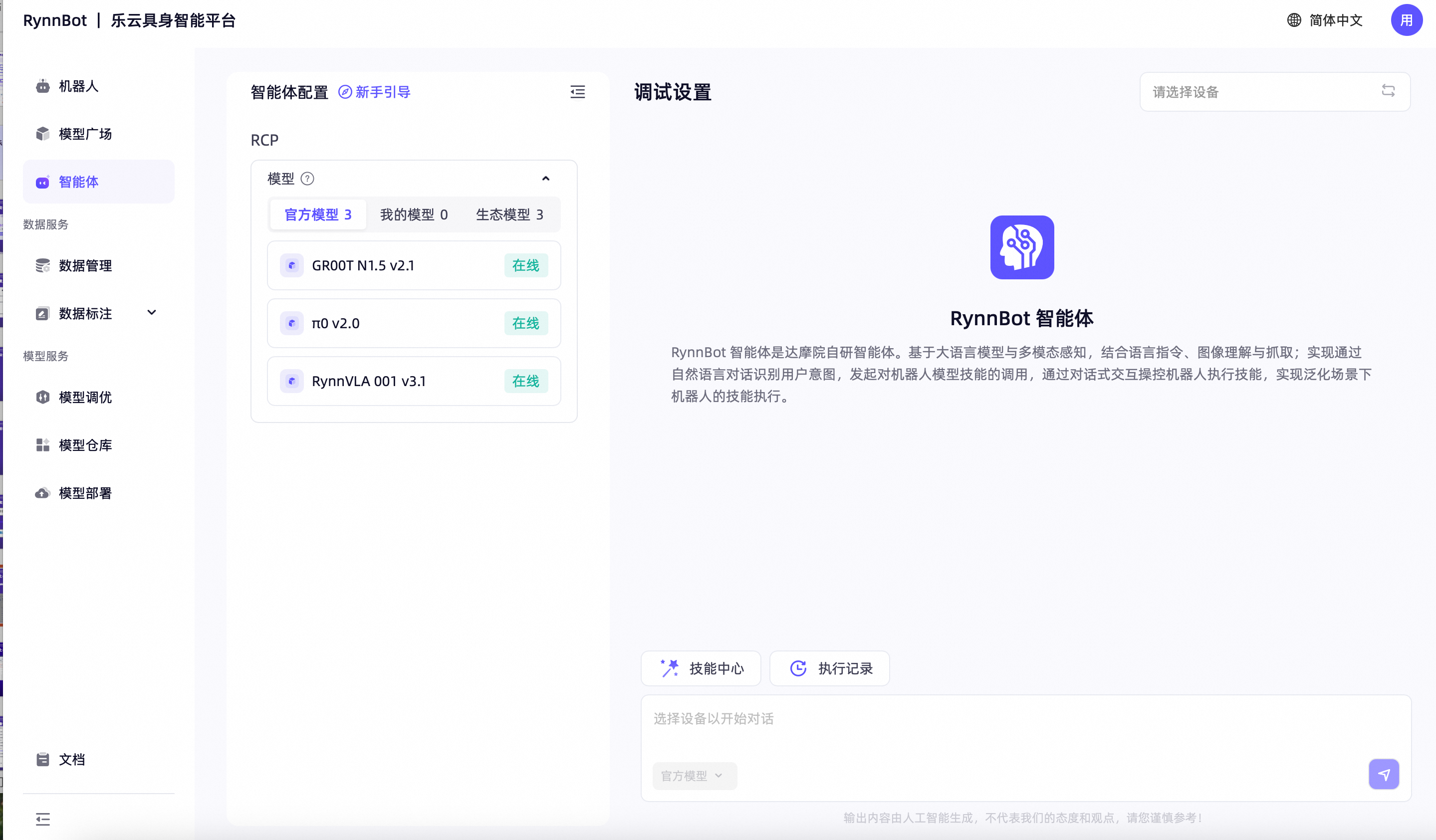
Task: Switch to 生态模型 tab
Action: coord(509,214)
